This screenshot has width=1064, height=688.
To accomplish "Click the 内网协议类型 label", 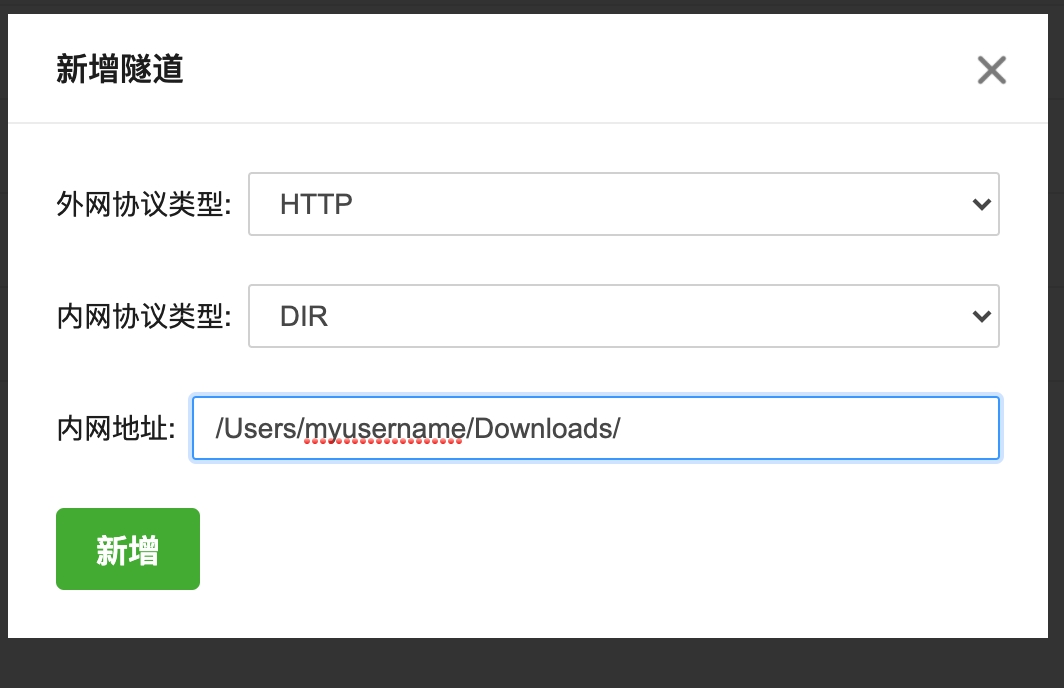I will point(144,316).
